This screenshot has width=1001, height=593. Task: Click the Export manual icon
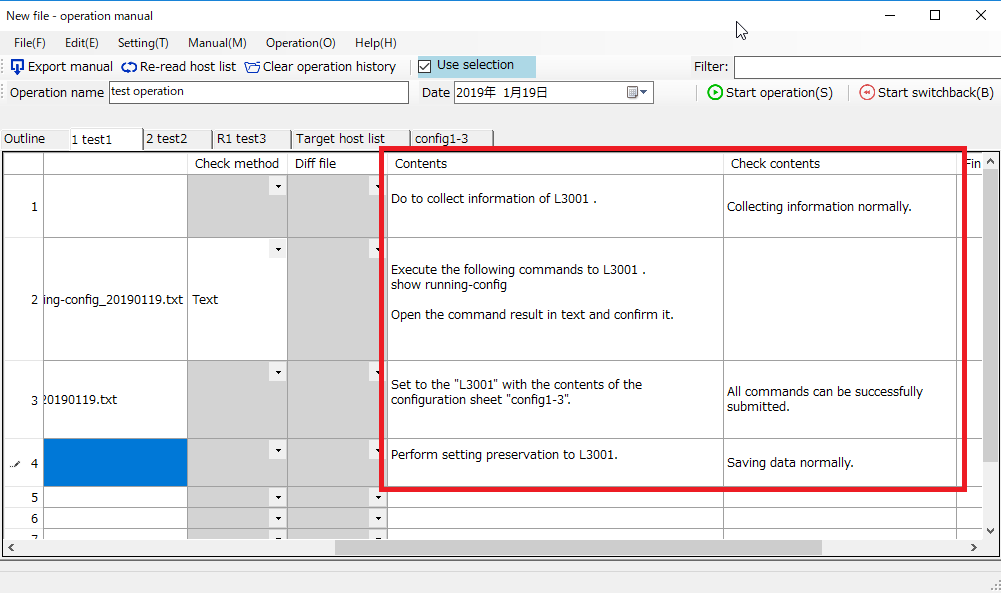pyautogui.click(x=17, y=67)
